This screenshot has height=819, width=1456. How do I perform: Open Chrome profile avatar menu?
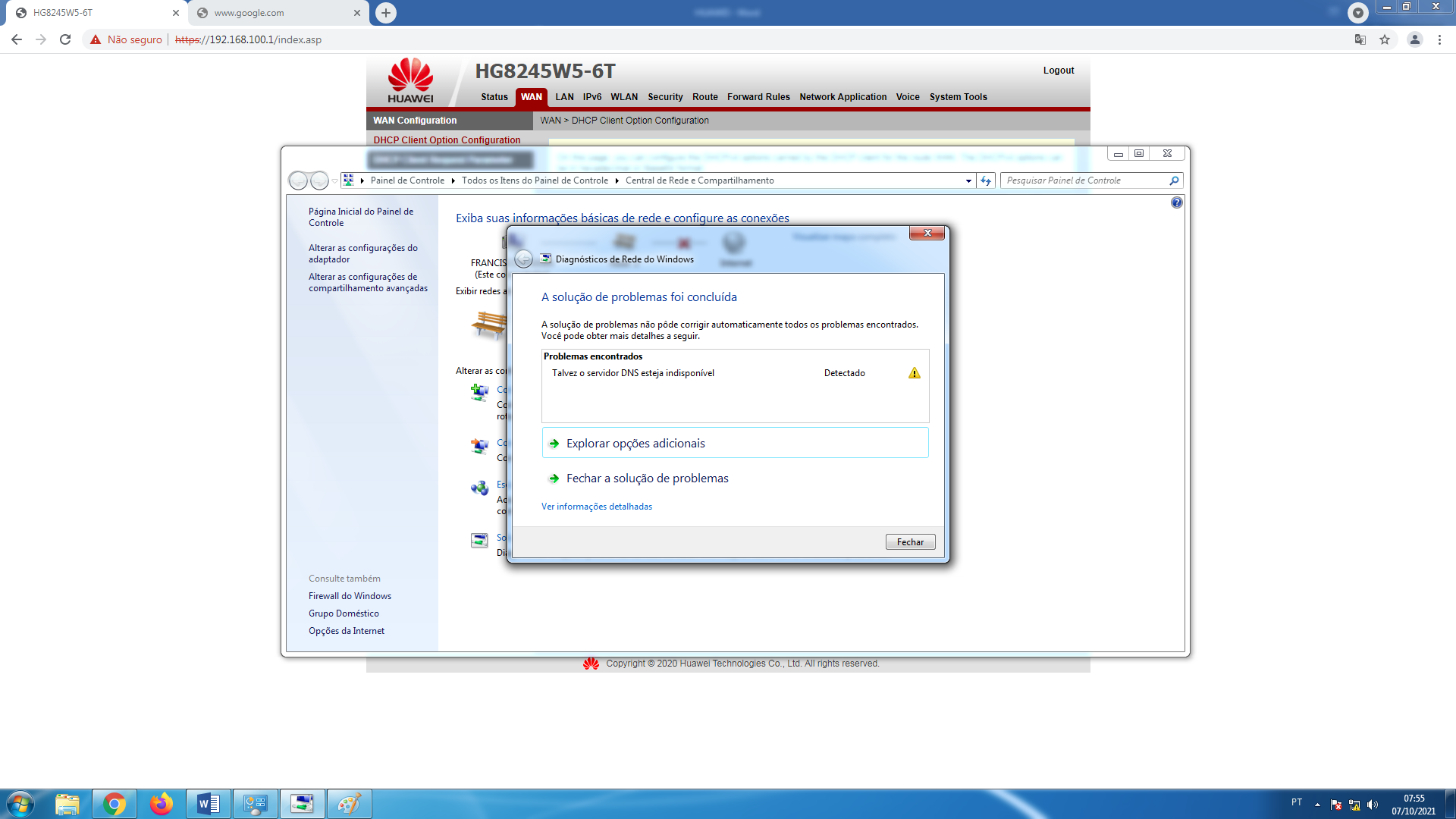click(x=1415, y=39)
